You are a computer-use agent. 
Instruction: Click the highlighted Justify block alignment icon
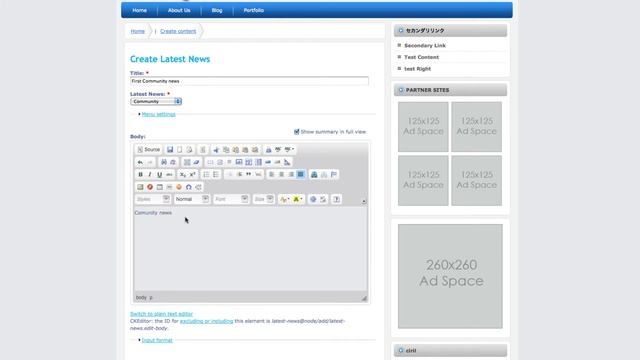tap(301, 175)
